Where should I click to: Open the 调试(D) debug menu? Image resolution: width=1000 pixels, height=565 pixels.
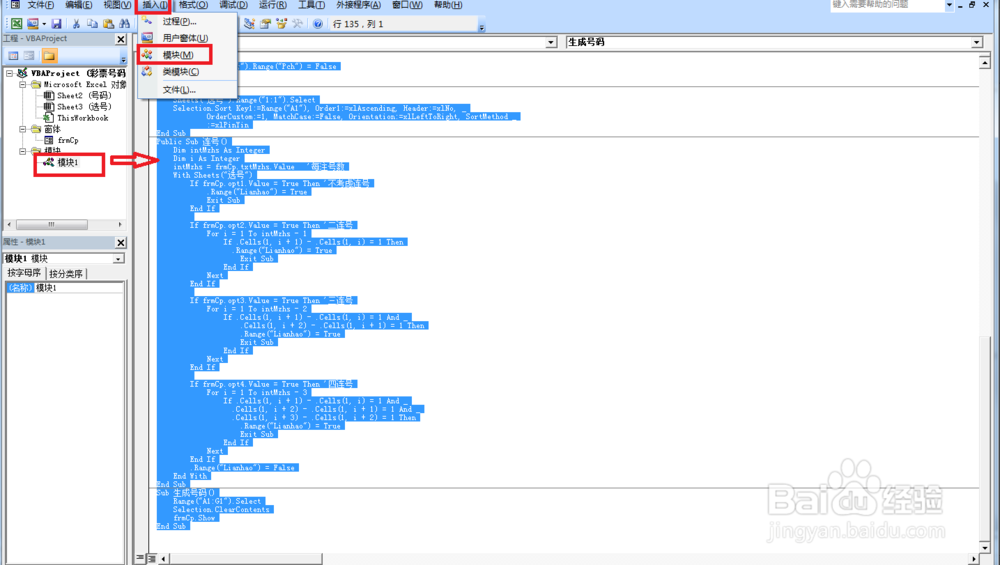(x=233, y=5)
